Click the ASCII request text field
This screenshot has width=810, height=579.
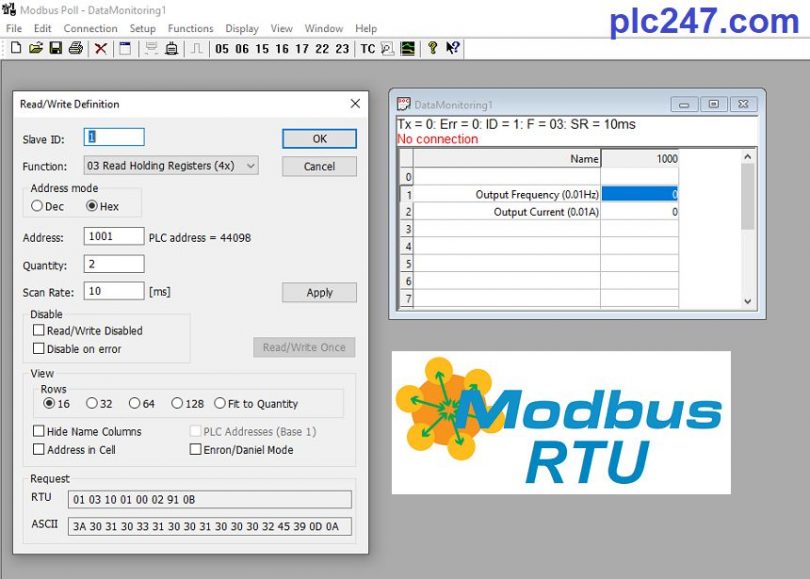pos(210,526)
